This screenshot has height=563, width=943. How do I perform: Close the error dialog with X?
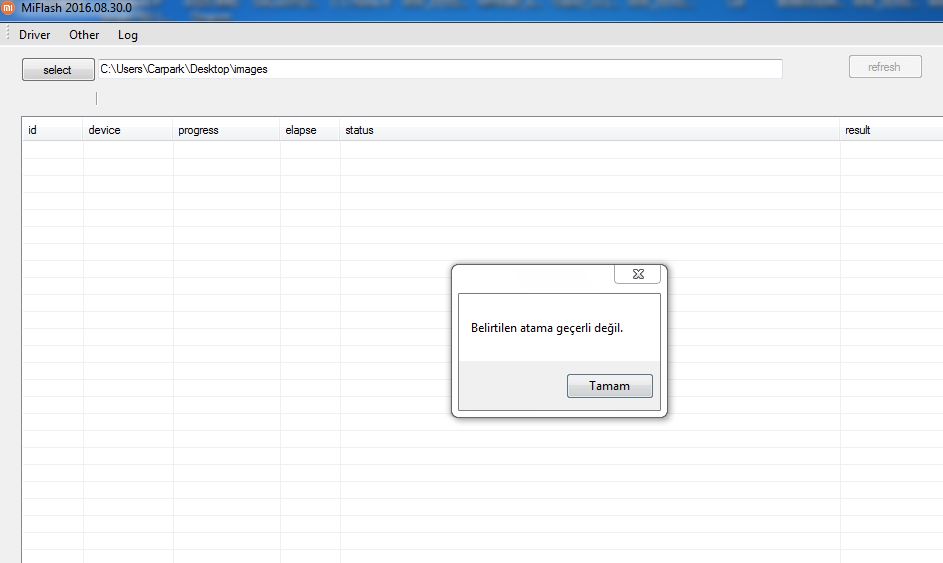point(637,274)
